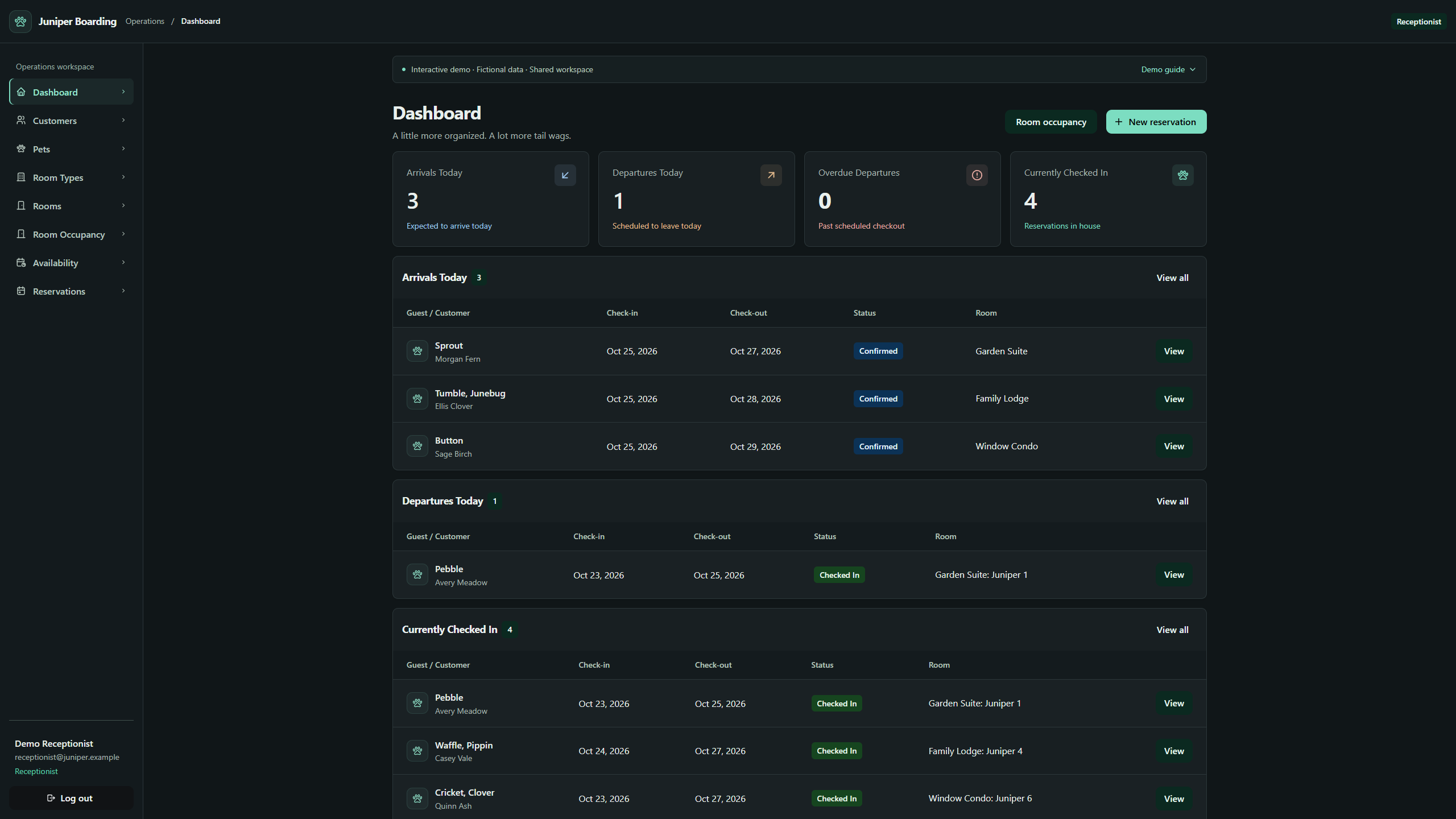Viewport: 1456px width, 819px height.
Task: Click the Currently Checked In paw icon
Action: [x=1182, y=175]
